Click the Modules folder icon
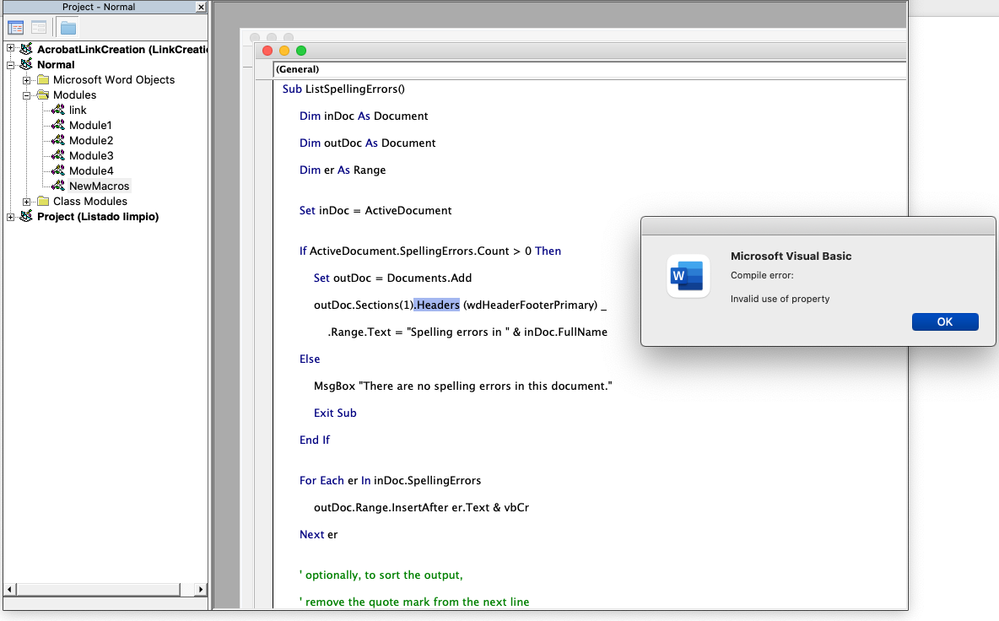The image size is (999, 621). pyautogui.click(x=43, y=95)
